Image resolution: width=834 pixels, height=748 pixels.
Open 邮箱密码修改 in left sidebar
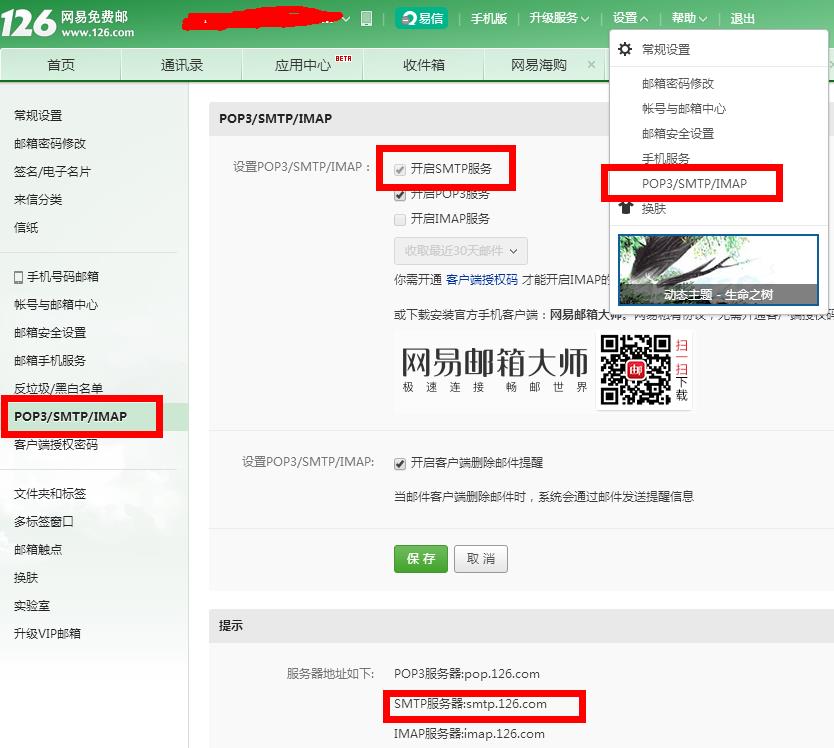49,144
